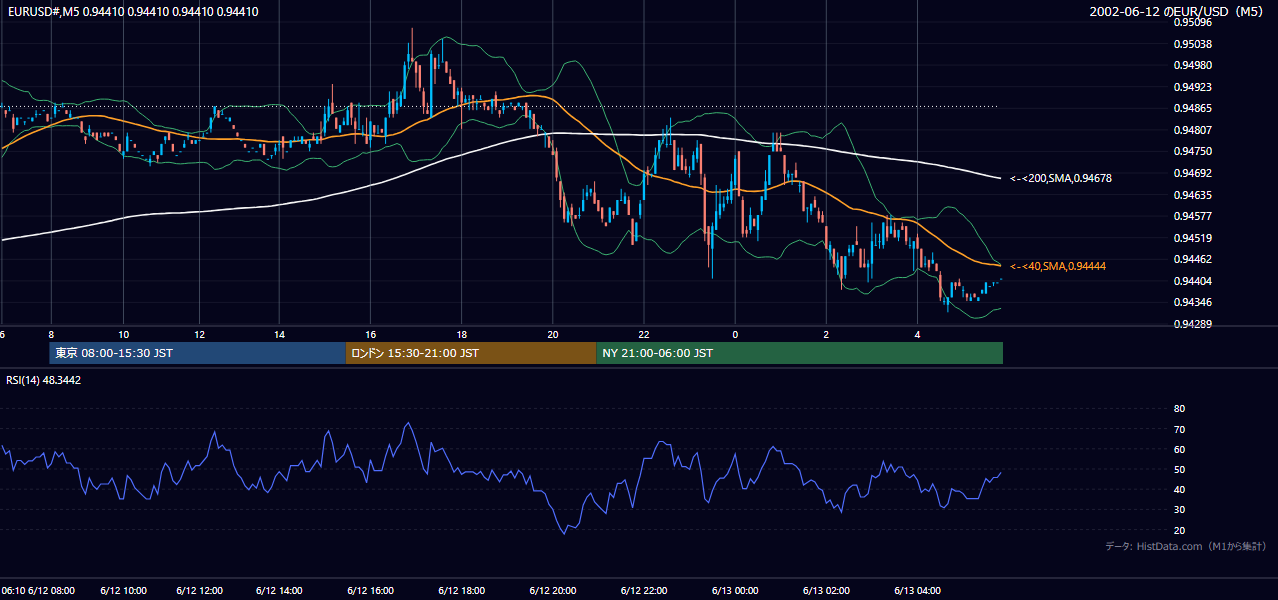Click the RSI scale value 40
Screen dimensions: 1278x600
(1179, 489)
